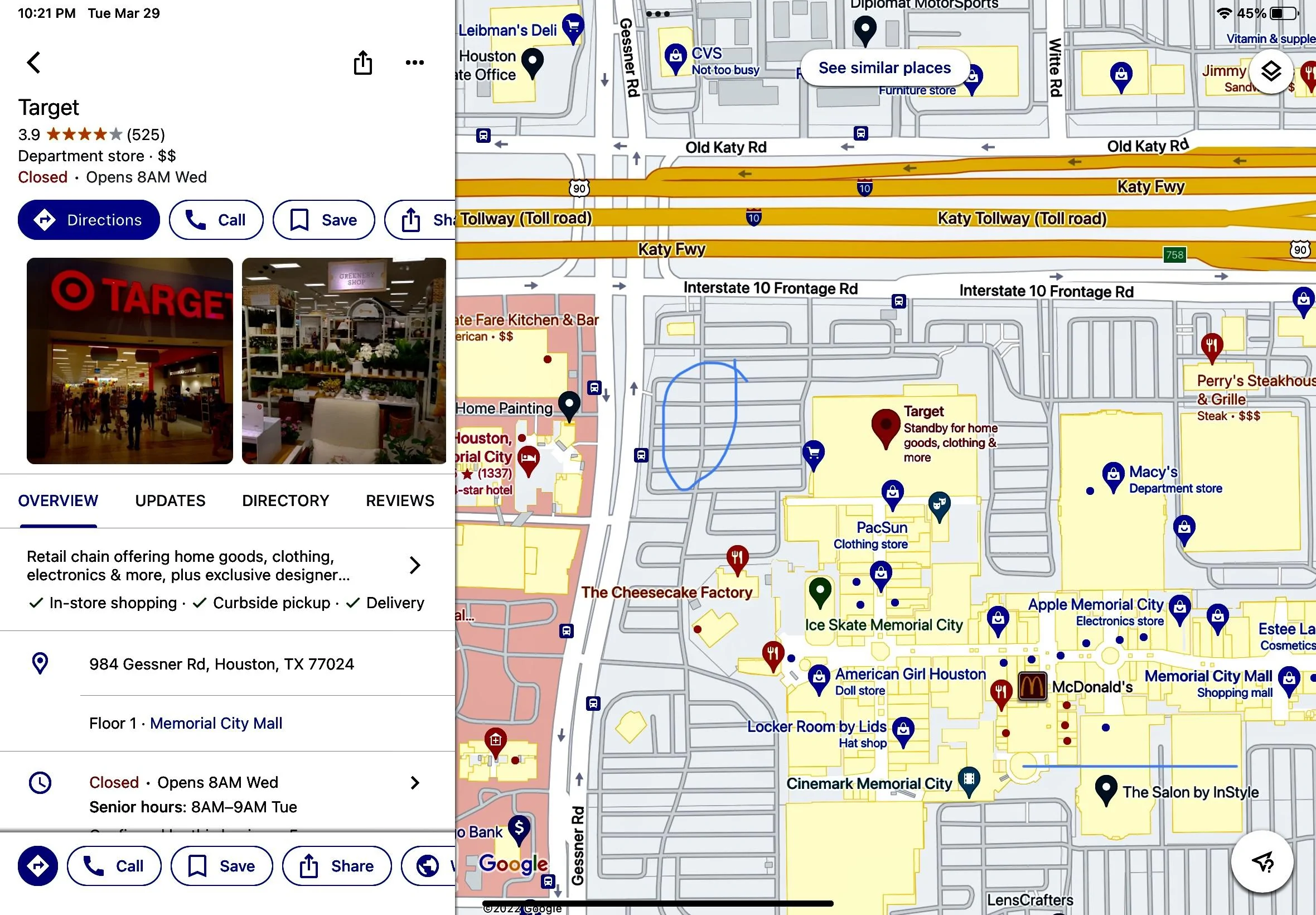The height and width of the screenshot is (915, 1316).
Task: Open the Greenery Shop interior photo
Action: (343, 360)
